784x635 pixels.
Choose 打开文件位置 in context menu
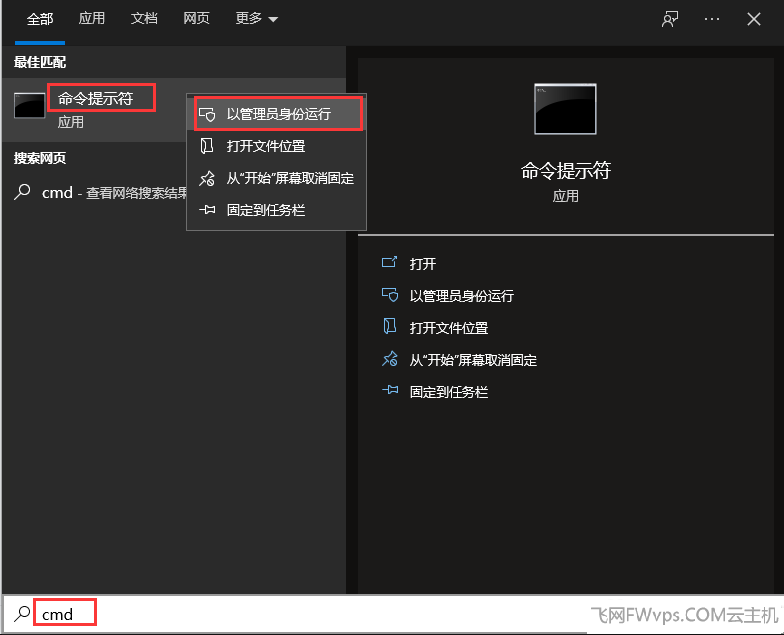point(276,146)
